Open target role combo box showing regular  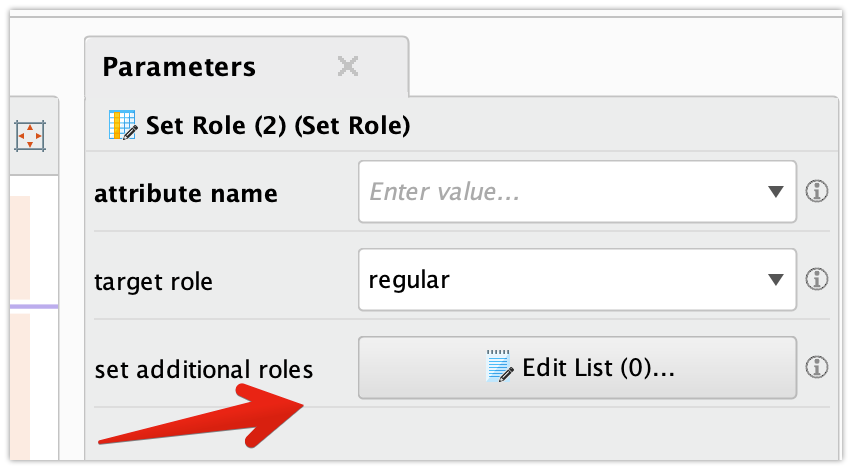coord(560,280)
